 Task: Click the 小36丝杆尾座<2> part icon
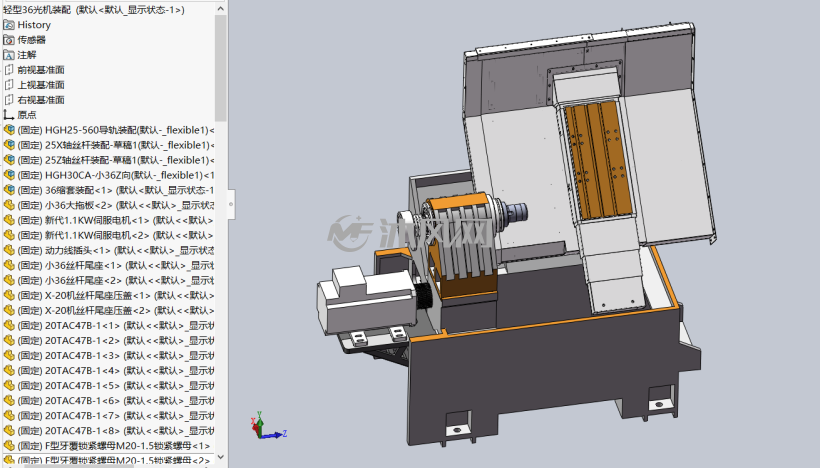click(8, 280)
